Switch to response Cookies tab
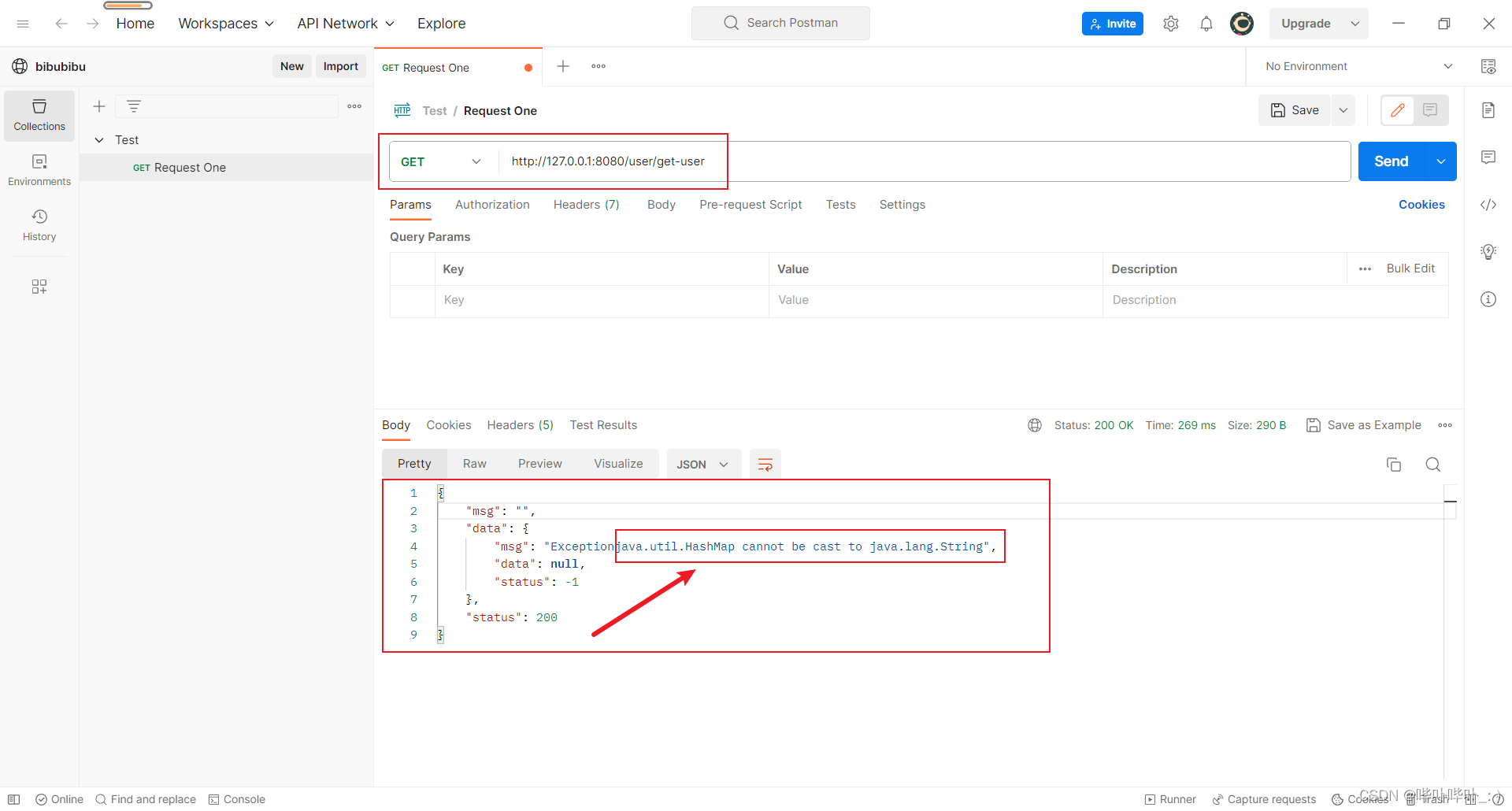This screenshot has width=1512, height=811. click(x=449, y=425)
